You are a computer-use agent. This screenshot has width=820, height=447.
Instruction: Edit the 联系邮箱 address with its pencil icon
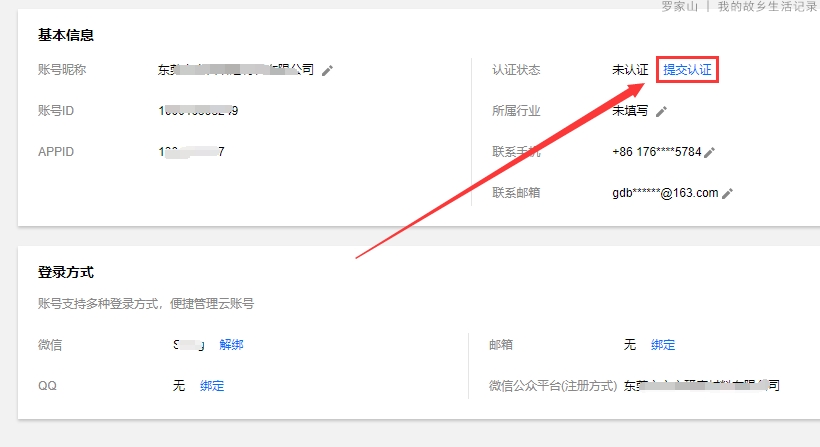pos(727,193)
